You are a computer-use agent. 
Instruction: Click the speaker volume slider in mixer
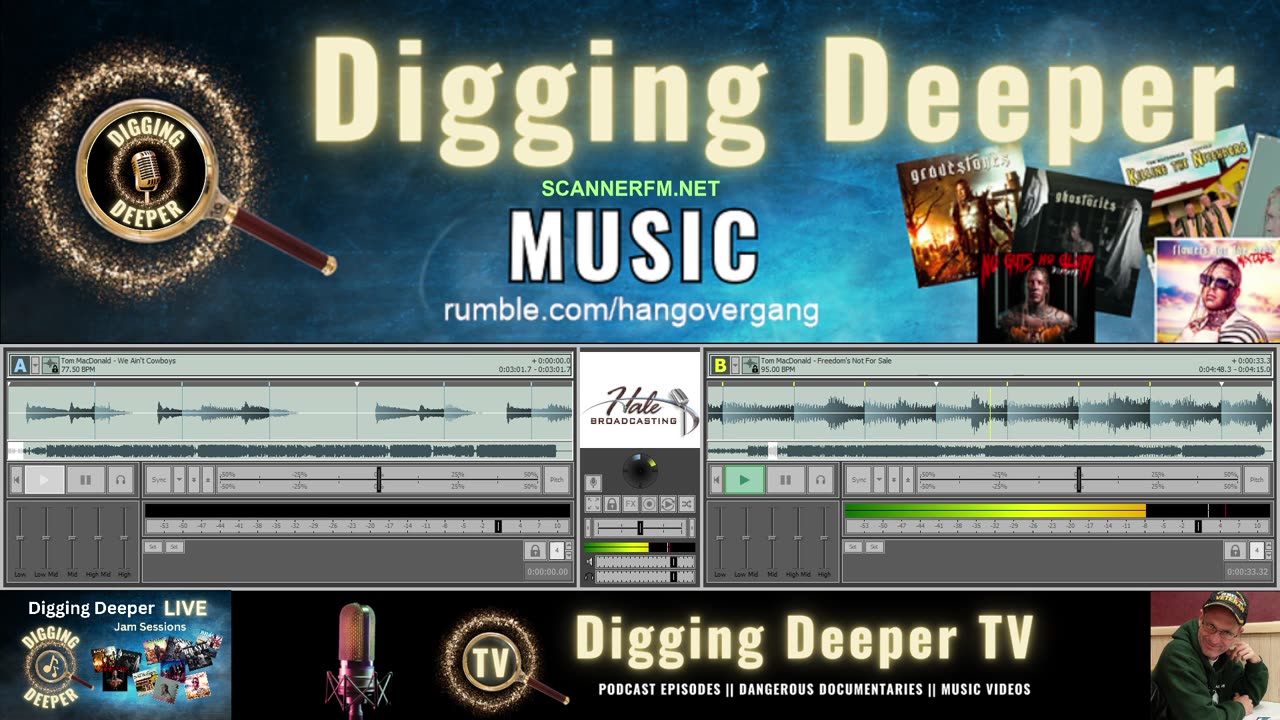(646, 561)
